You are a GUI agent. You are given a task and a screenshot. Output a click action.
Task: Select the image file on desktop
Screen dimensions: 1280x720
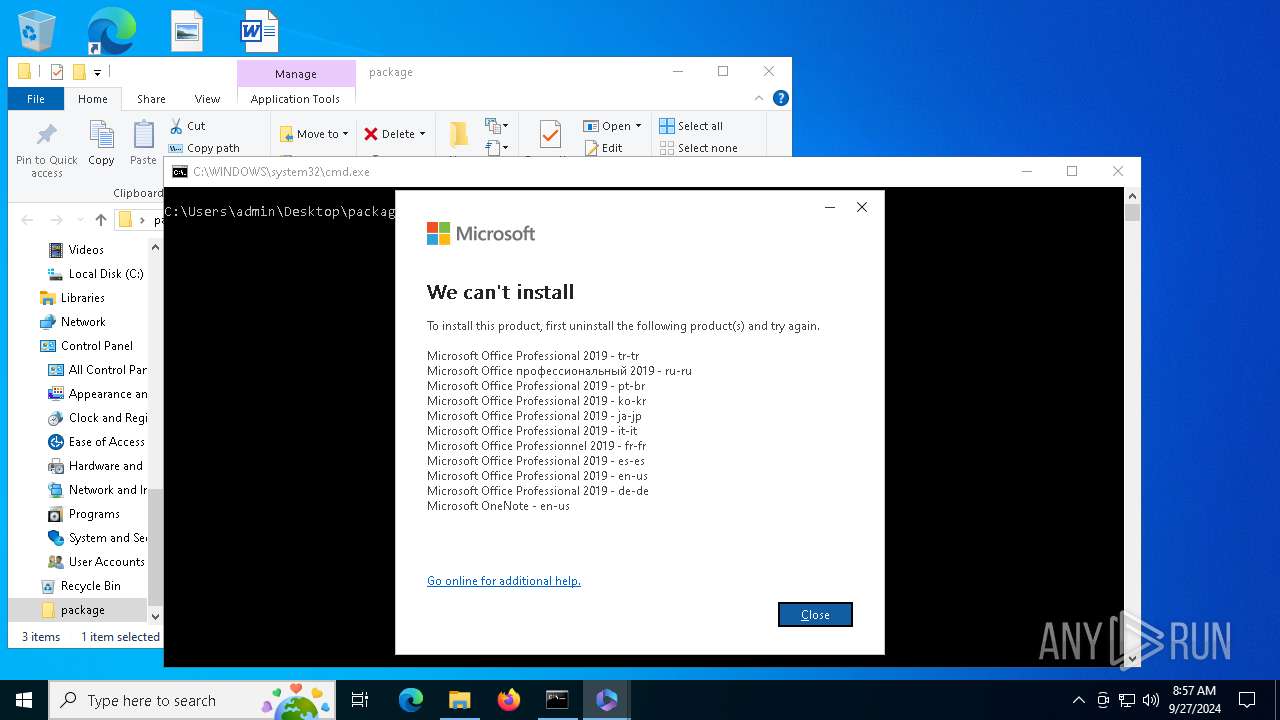click(187, 31)
